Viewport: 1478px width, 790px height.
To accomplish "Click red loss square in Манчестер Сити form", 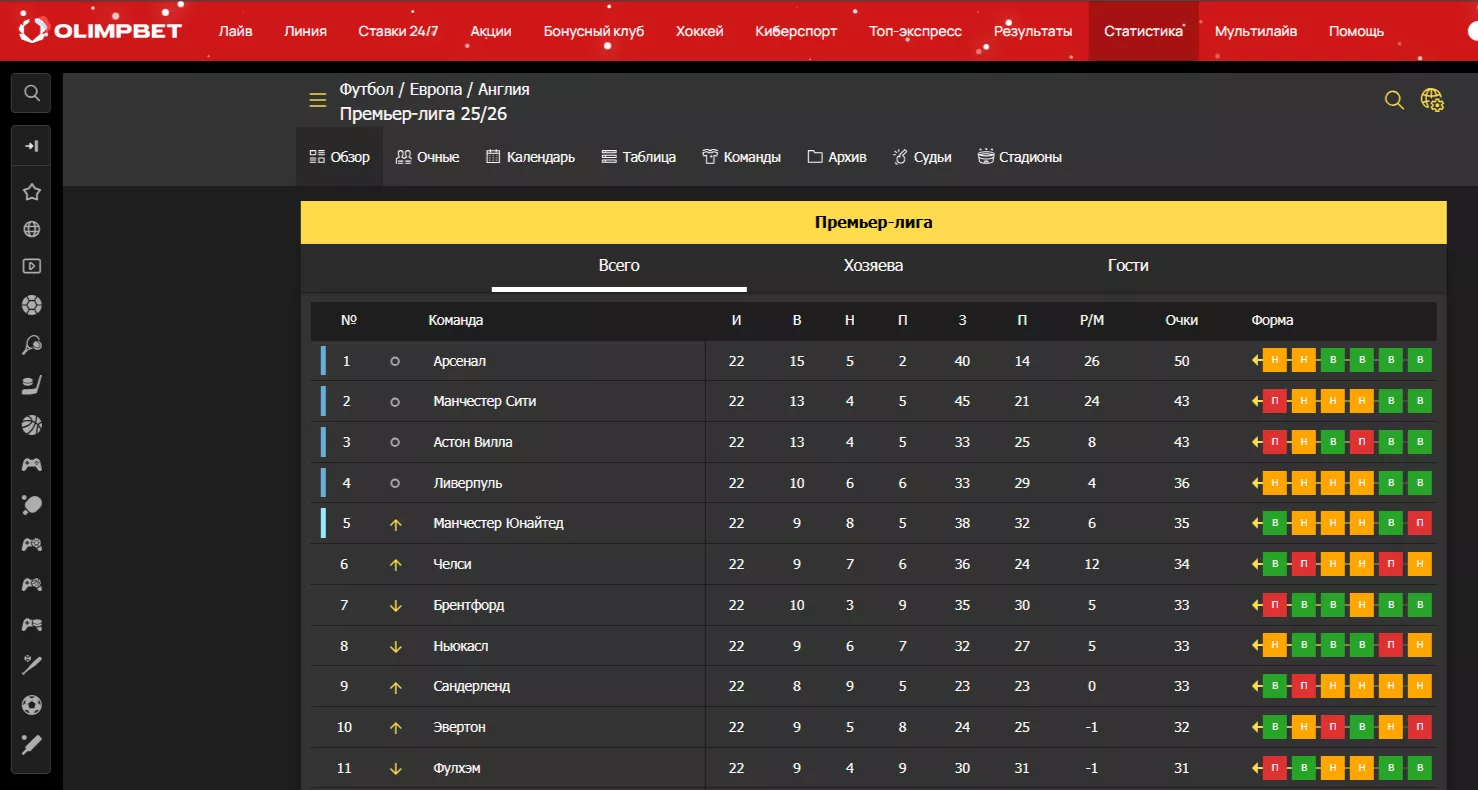I will click(1274, 402).
